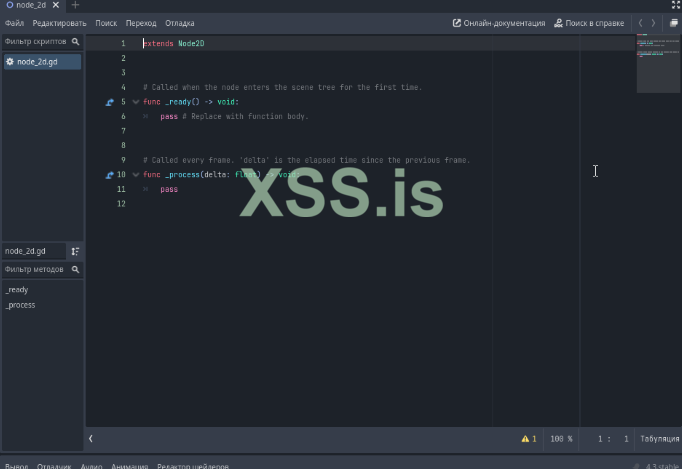Click comment 'Replace with function body.'
The image size is (682, 469).
(250, 117)
